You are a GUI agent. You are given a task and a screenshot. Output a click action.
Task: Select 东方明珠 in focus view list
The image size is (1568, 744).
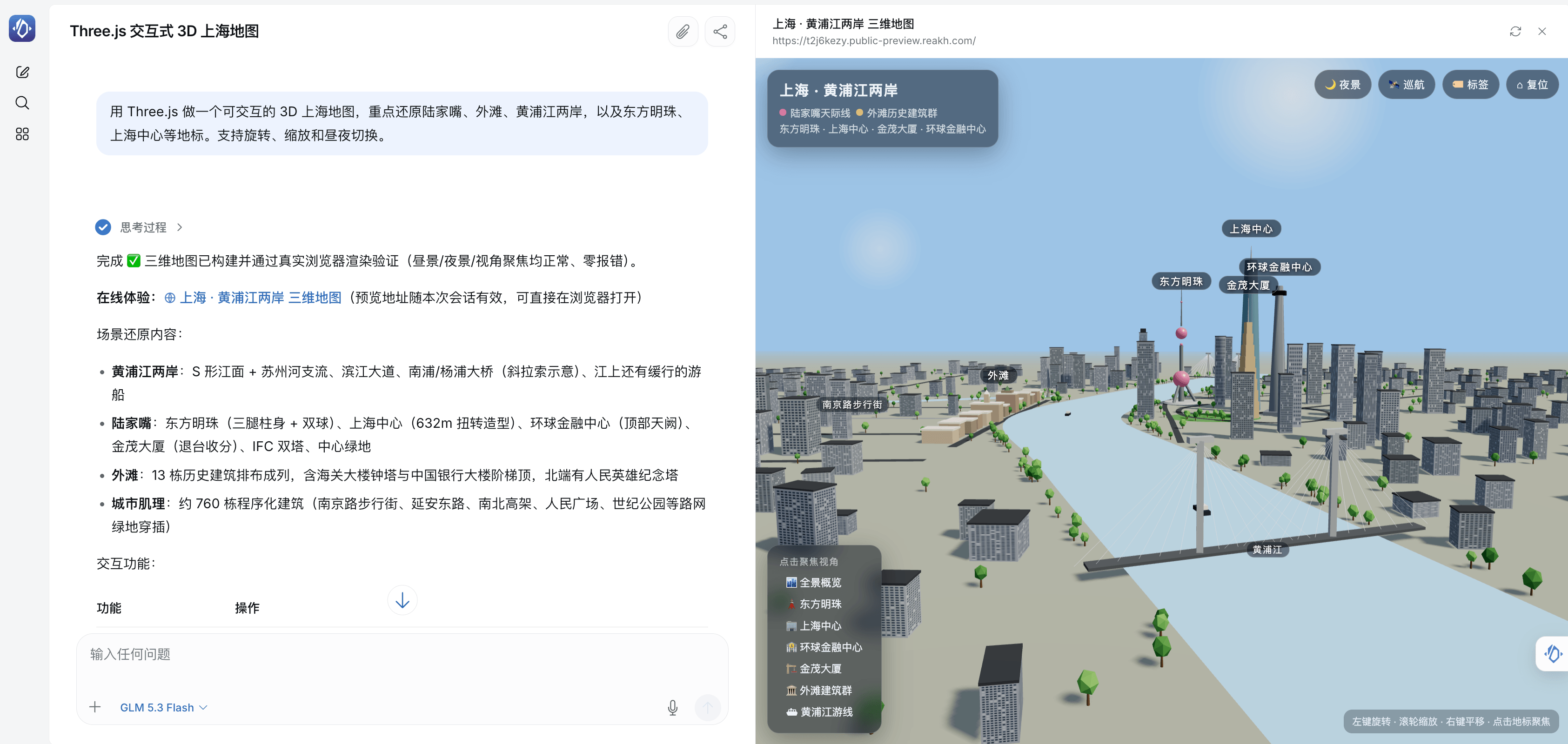point(814,604)
